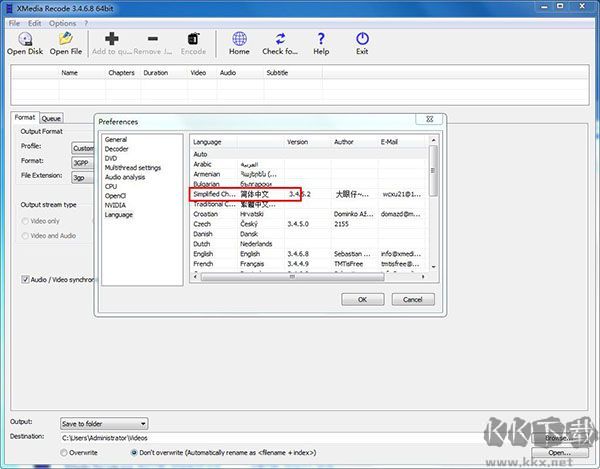Click the Open File toolbar icon

pos(66,39)
